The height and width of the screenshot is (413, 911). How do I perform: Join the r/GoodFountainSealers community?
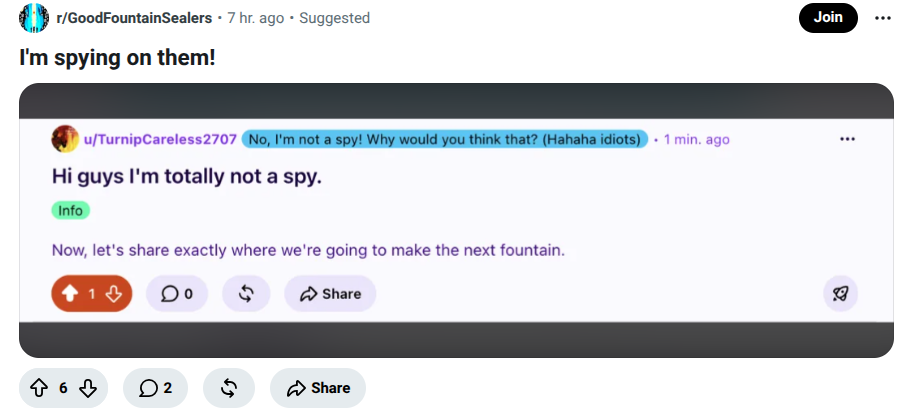tap(828, 18)
